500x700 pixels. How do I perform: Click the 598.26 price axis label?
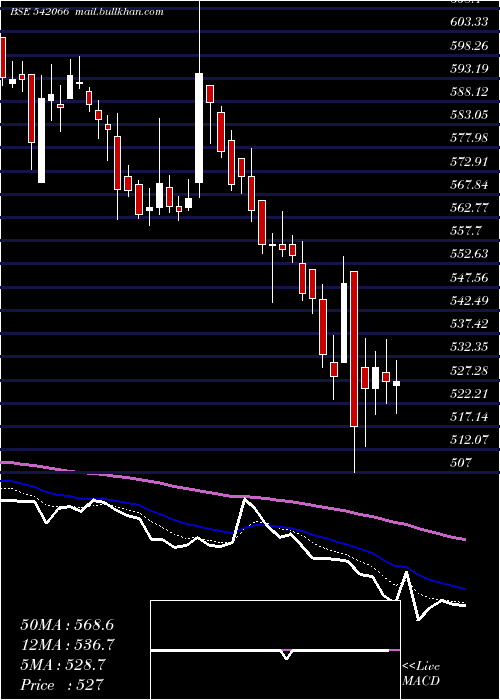[x=469, y=45]
